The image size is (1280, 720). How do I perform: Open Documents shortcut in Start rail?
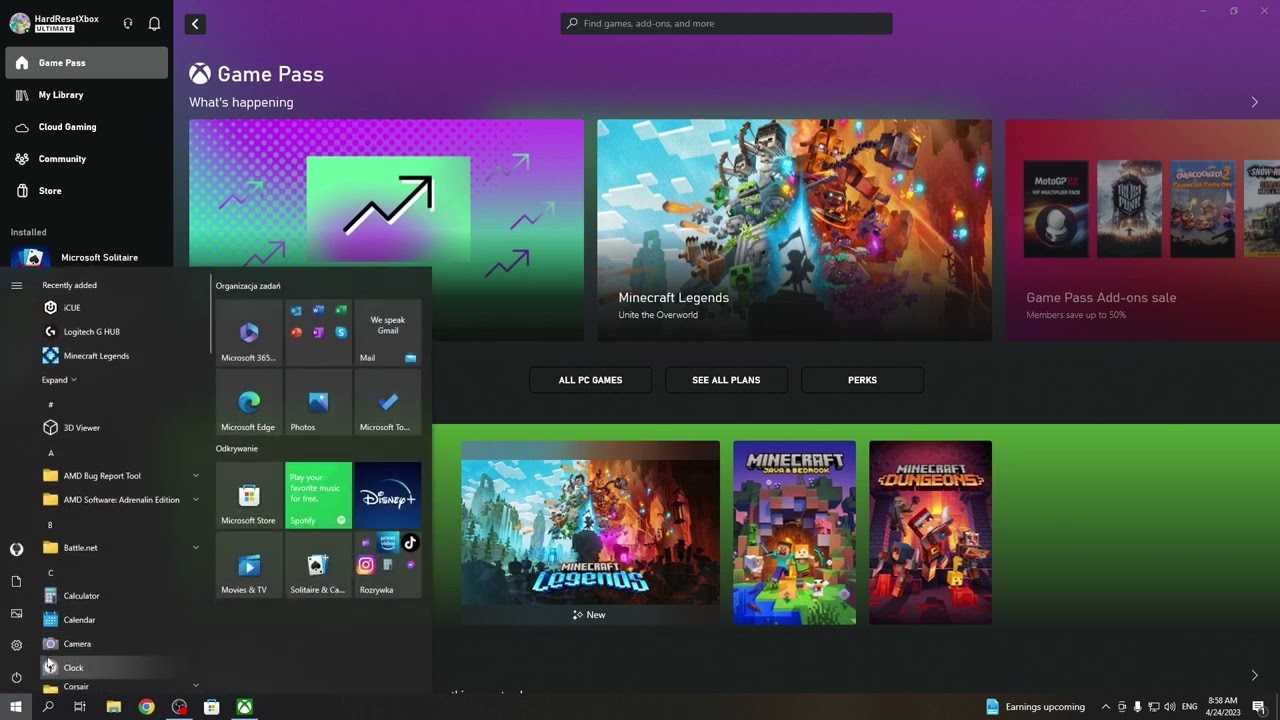pos(16,581)
